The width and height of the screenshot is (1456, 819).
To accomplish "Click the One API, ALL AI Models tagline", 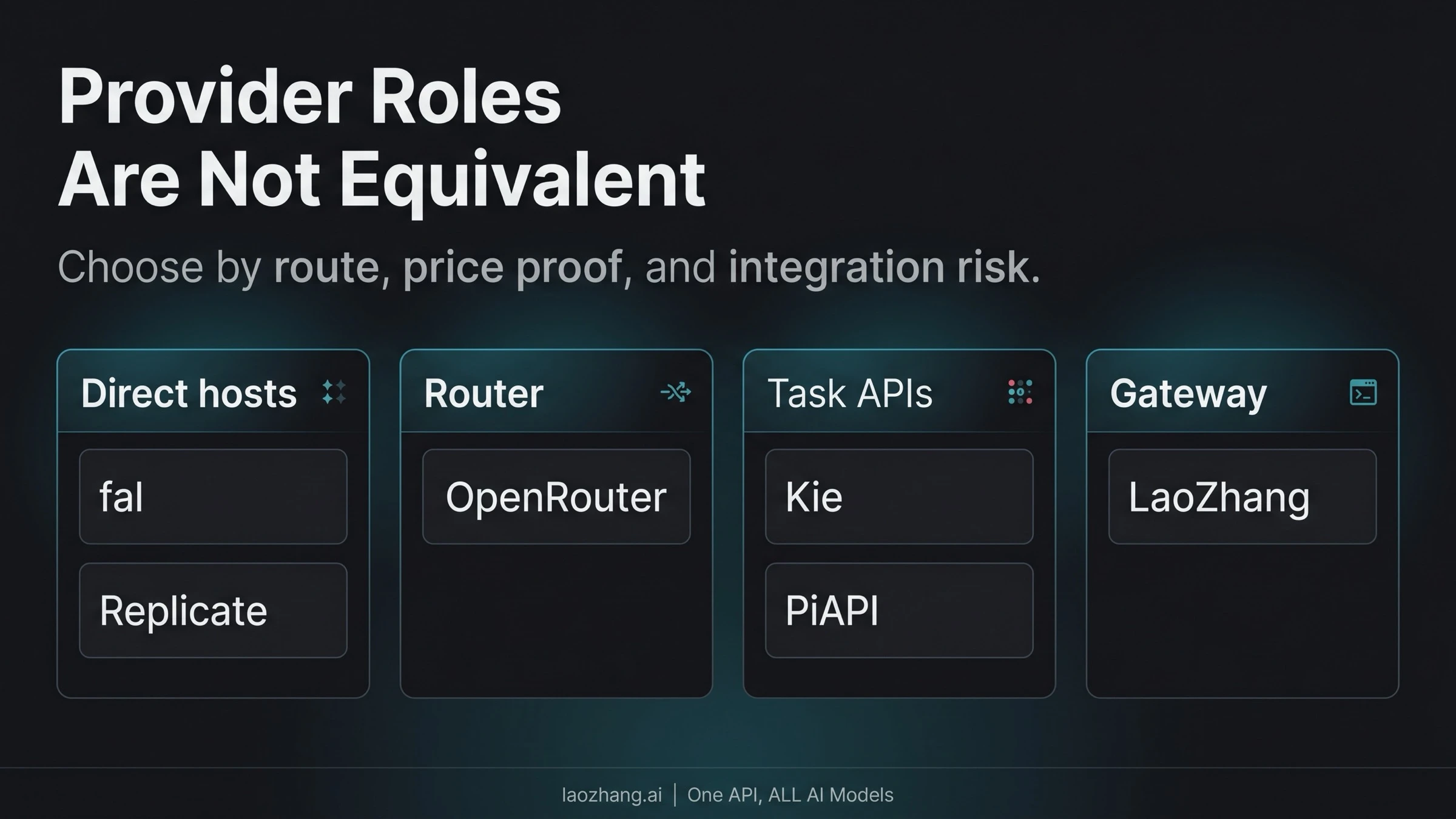I will [790, 795].
